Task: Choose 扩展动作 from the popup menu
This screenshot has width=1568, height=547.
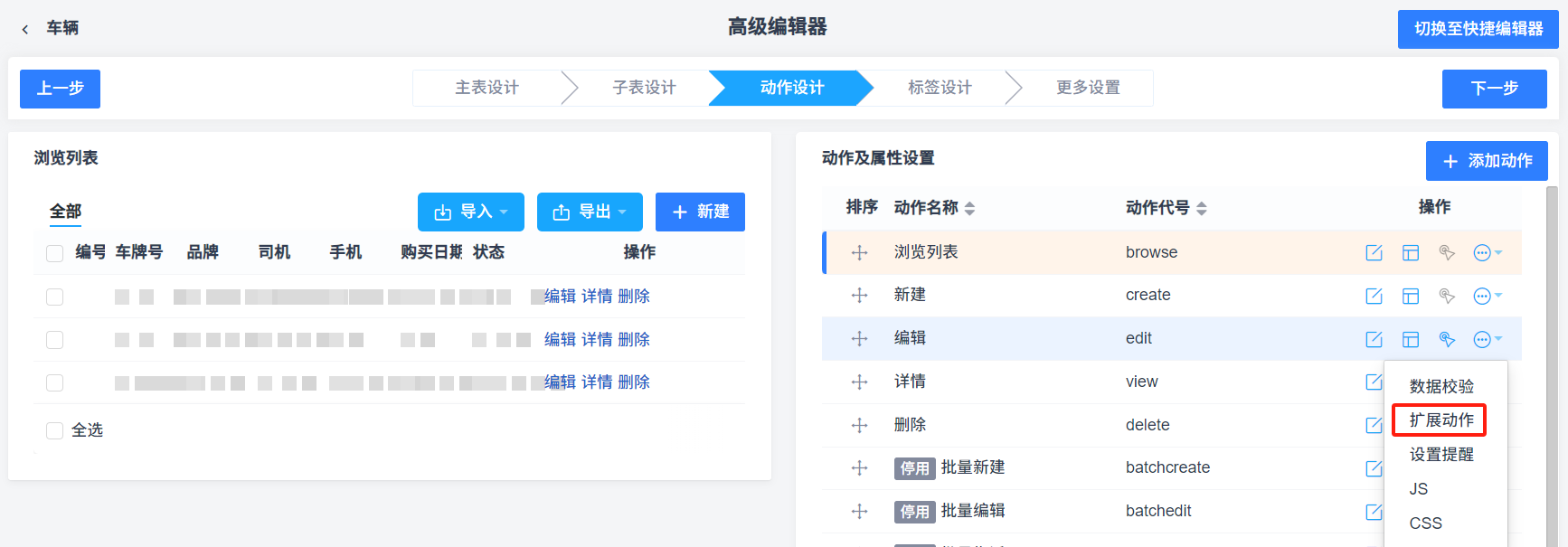Action: tap(1441, 420)
